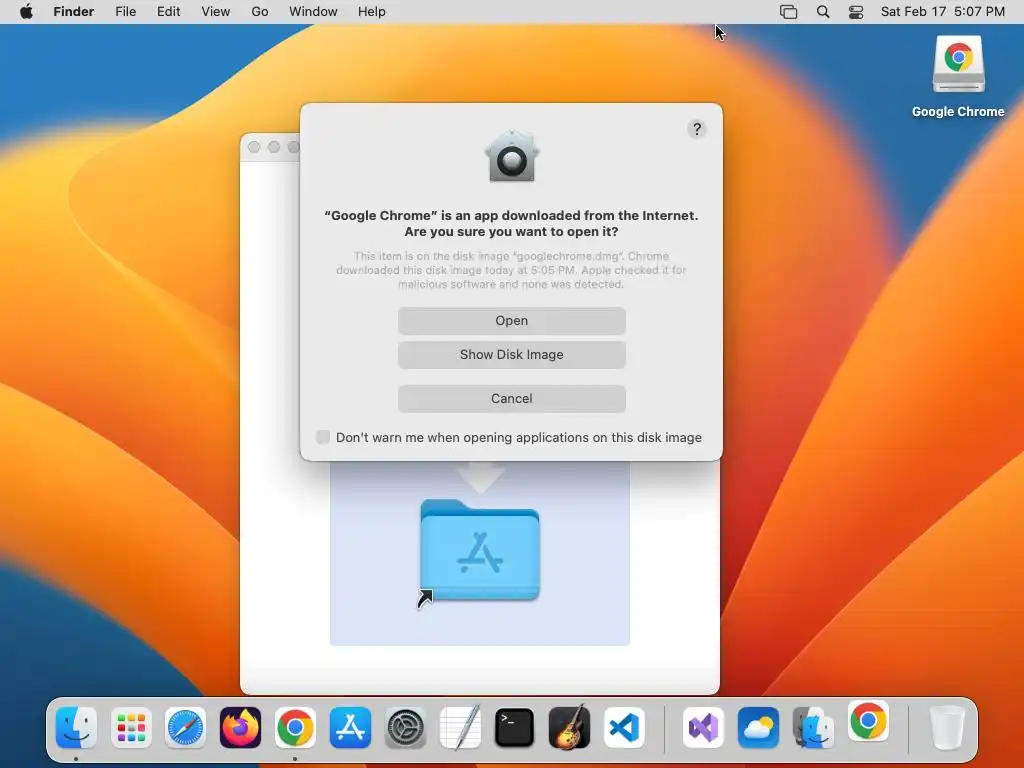Open Control Center in menu bar
1024x768 pixels.
[x=856, y=12]
